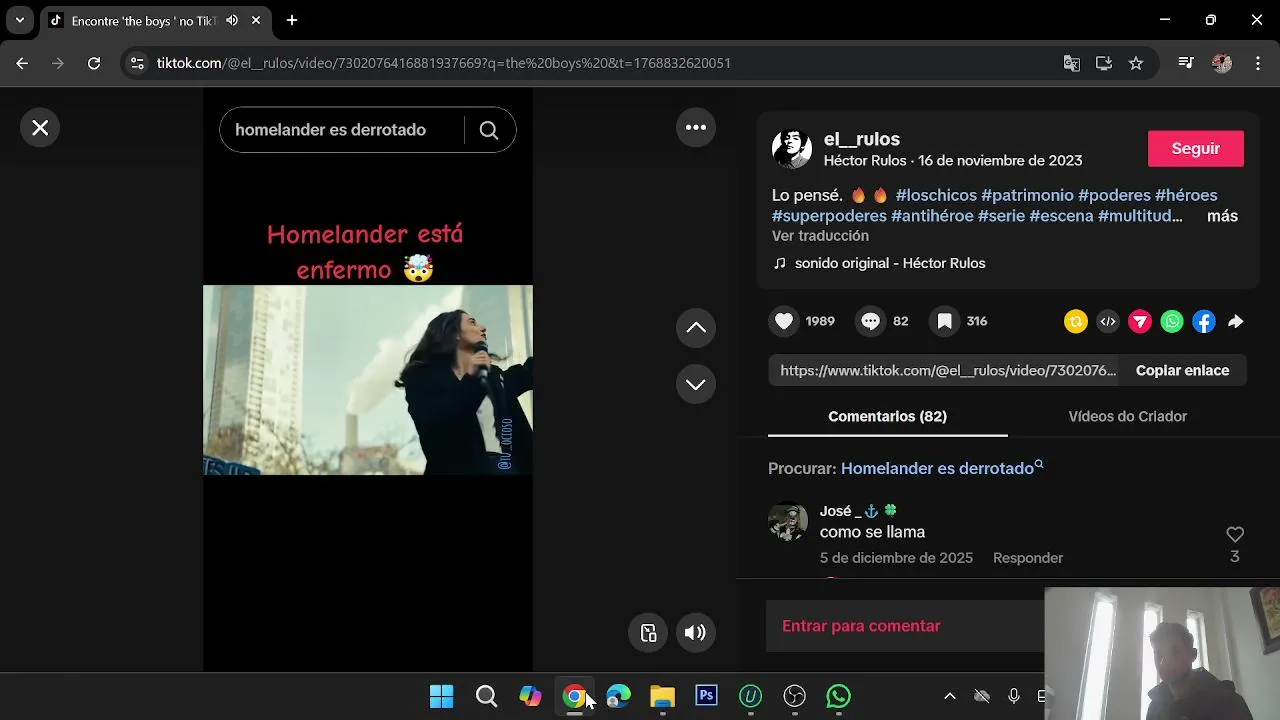The image size is (1280, 720).
Task: Click the video URL text field
Action: pos(944,370)
